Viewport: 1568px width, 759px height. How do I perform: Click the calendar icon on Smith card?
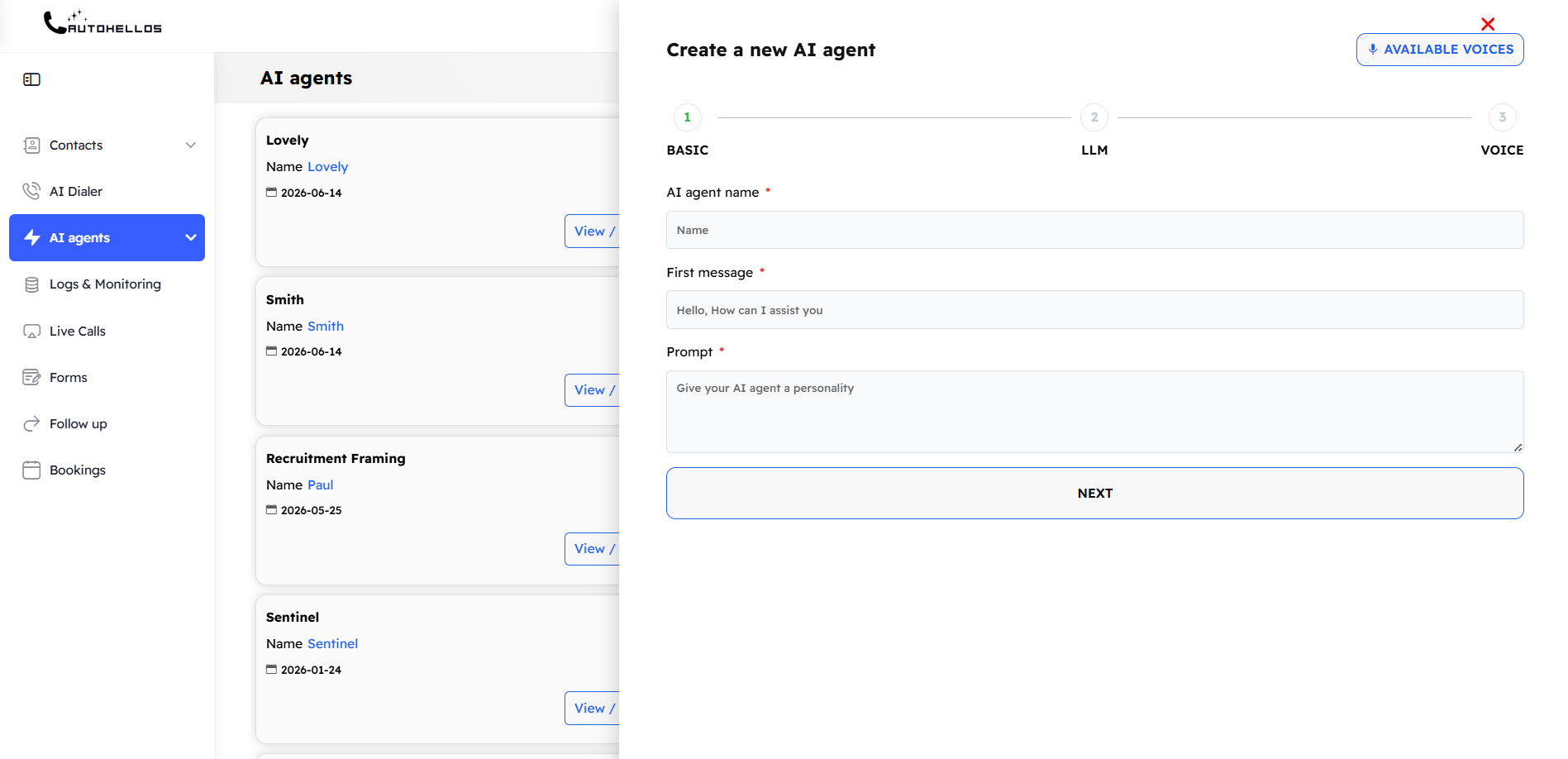271,351
